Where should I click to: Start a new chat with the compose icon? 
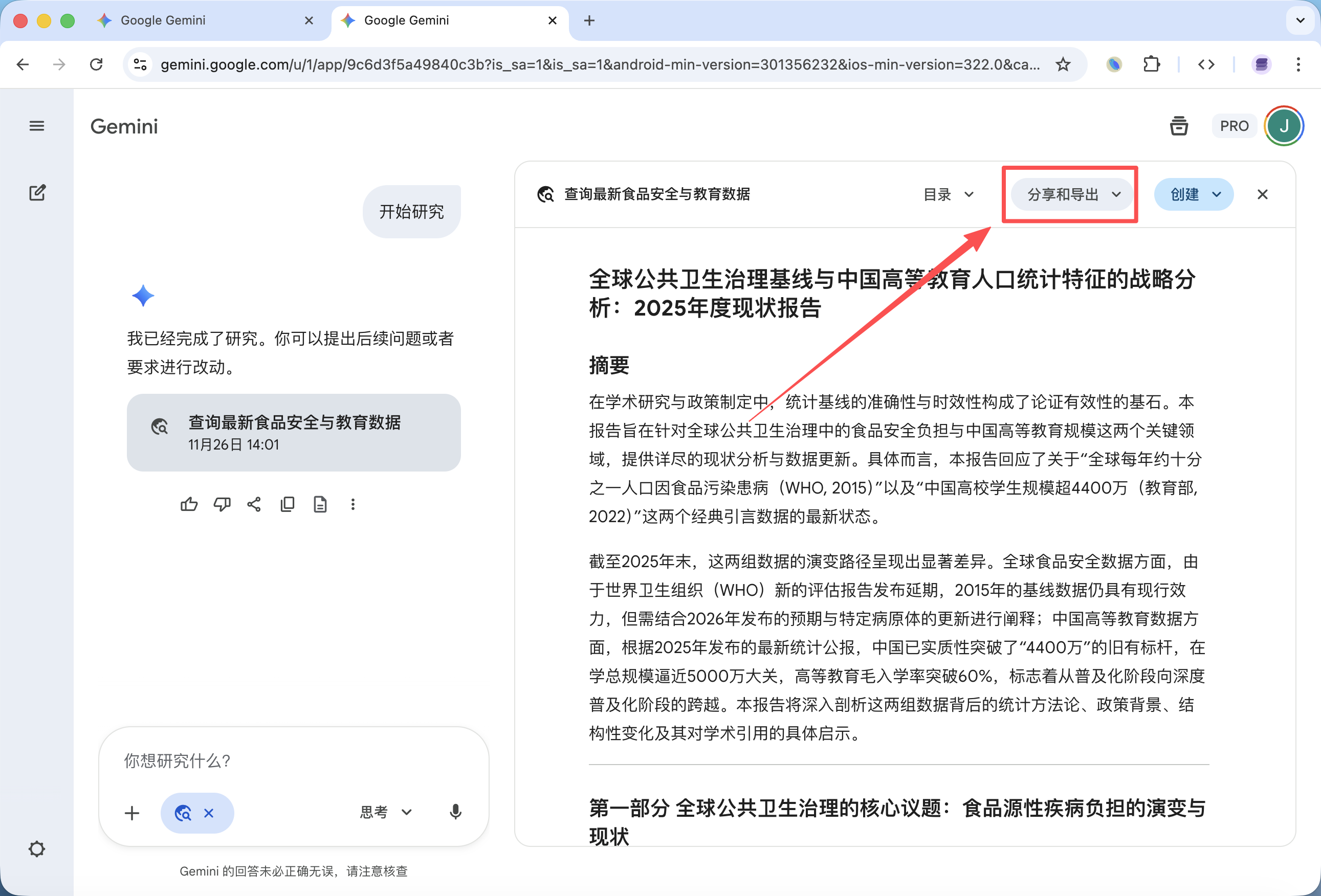click(x=37, y=193)
